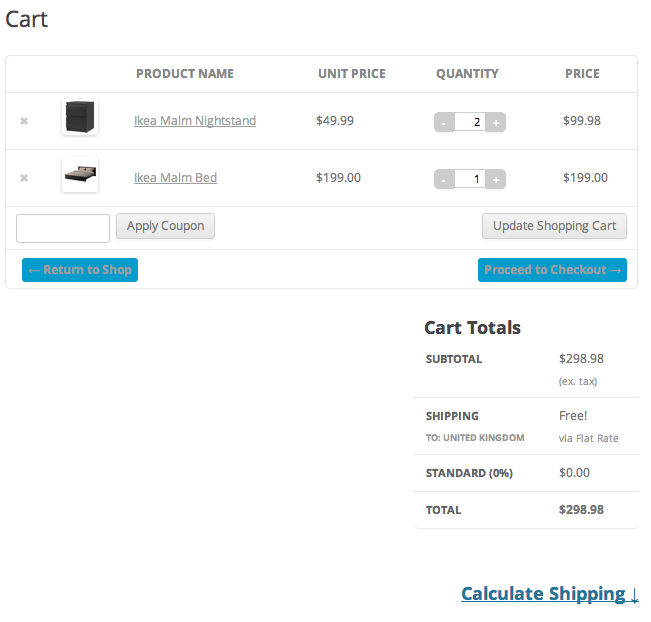The width and height of the screenshot is (651, 622).
Task: Click the Nightstand quantity field
Action: click(x=469, y=122)
